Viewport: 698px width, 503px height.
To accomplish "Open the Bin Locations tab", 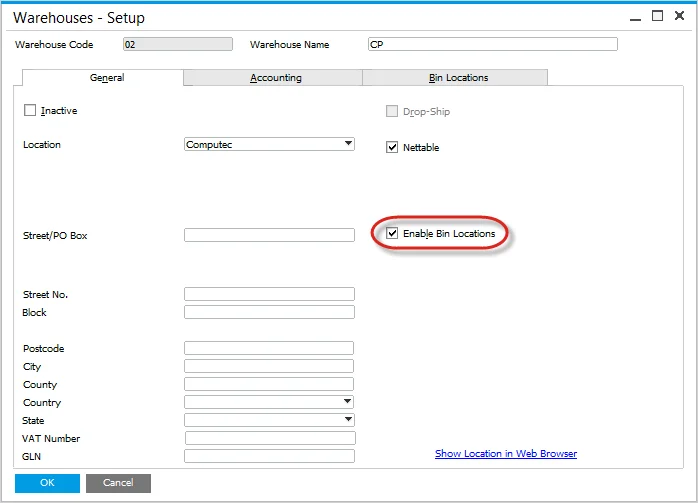I will click(x=457, y=78).
